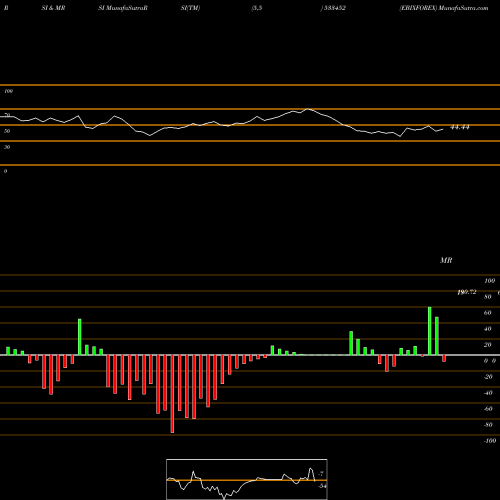Click the RSI line peak touching 70 level

(x=307, y=109)
